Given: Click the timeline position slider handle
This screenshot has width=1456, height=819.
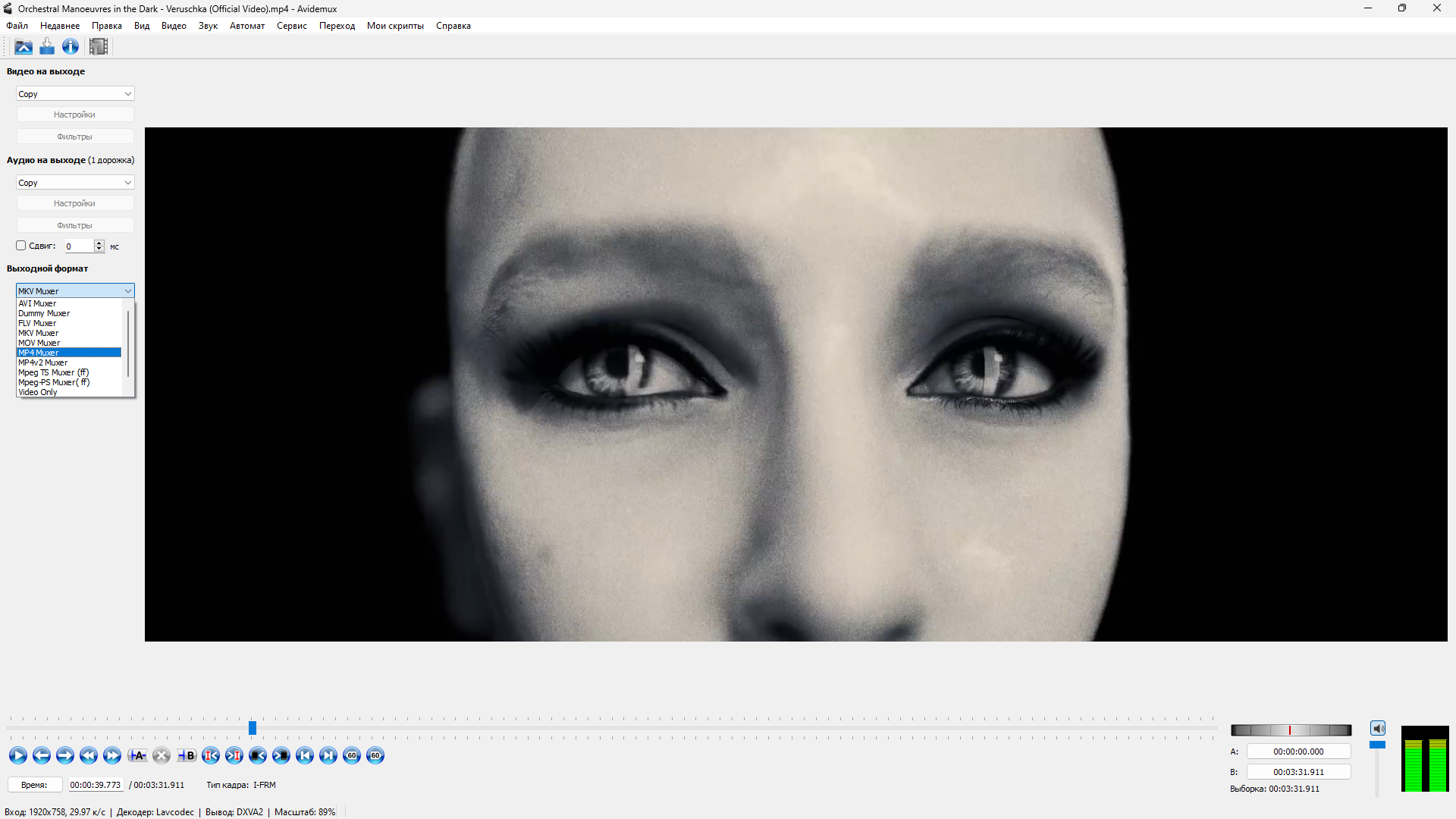Looking at the screenshot, I should tap(253, 728).
